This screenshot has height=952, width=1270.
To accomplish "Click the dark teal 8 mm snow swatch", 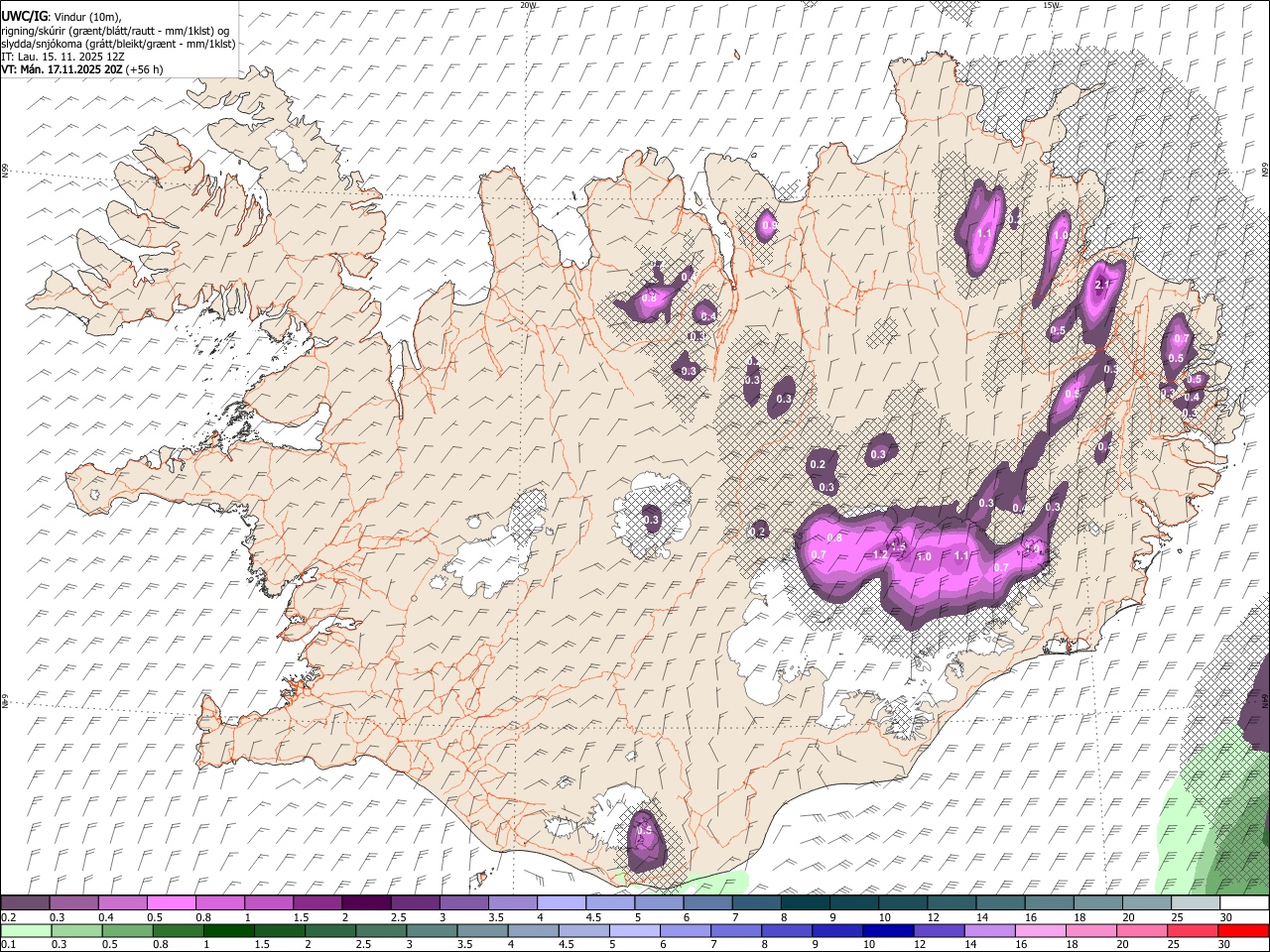I will [804, 903].
